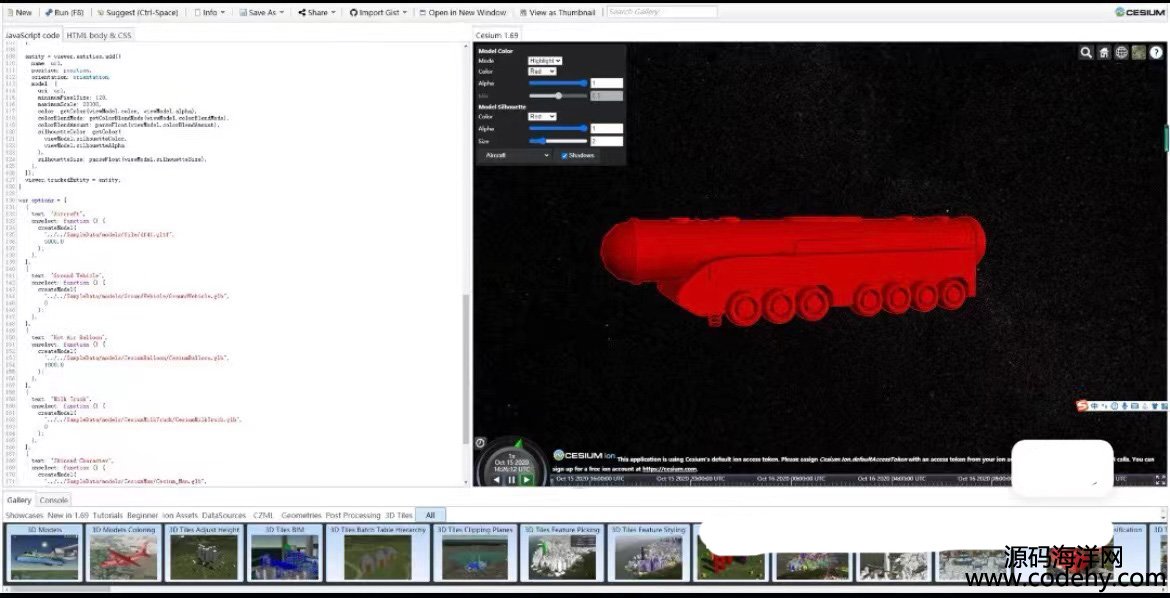Open the Console tab
1170x598 pixels.
click(54, 500)
